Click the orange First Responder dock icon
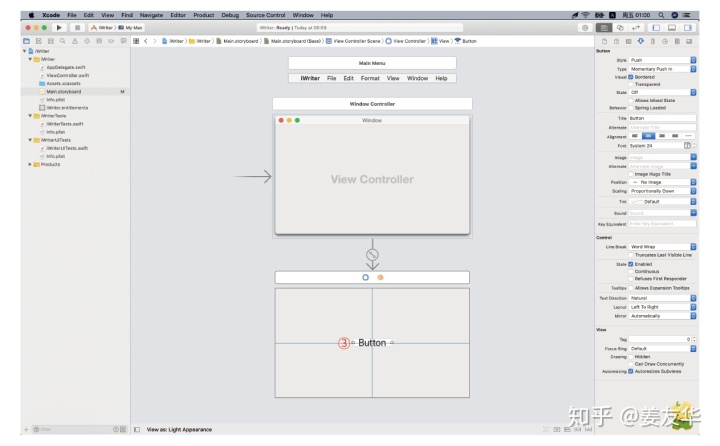Viewport: 720px width, 446px height. click(380, 277)
